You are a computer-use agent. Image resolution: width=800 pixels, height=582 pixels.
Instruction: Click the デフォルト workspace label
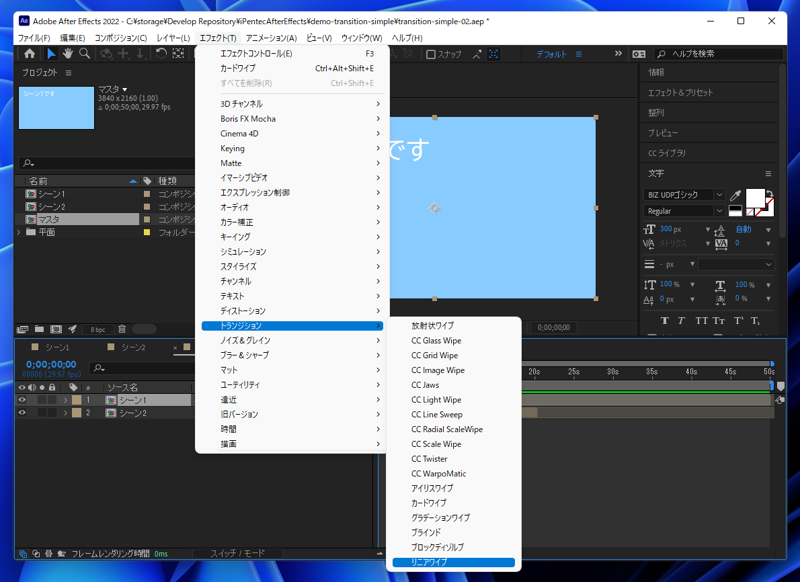[551, 54]
